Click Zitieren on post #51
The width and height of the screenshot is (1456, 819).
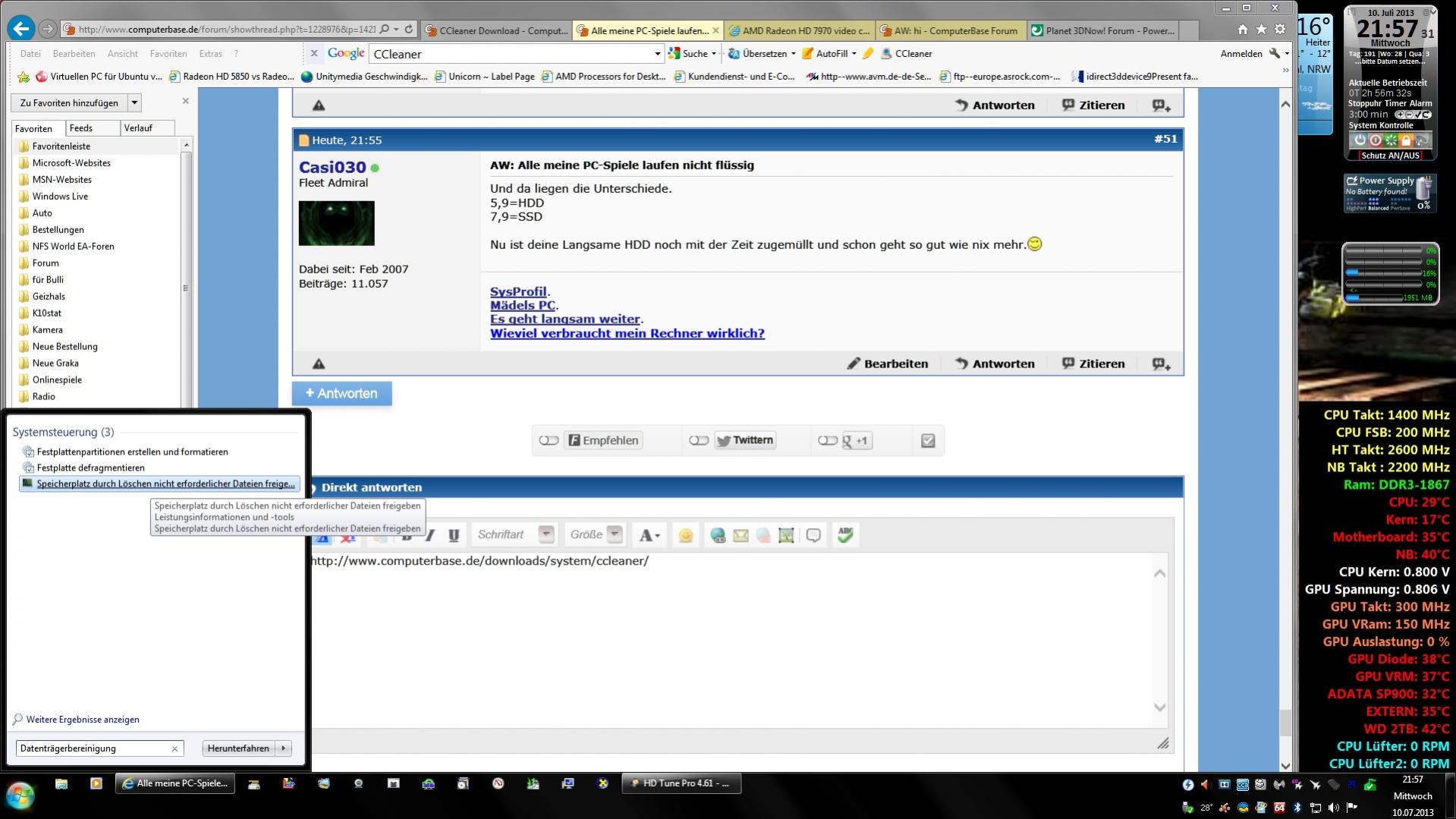coord(1093,364)
